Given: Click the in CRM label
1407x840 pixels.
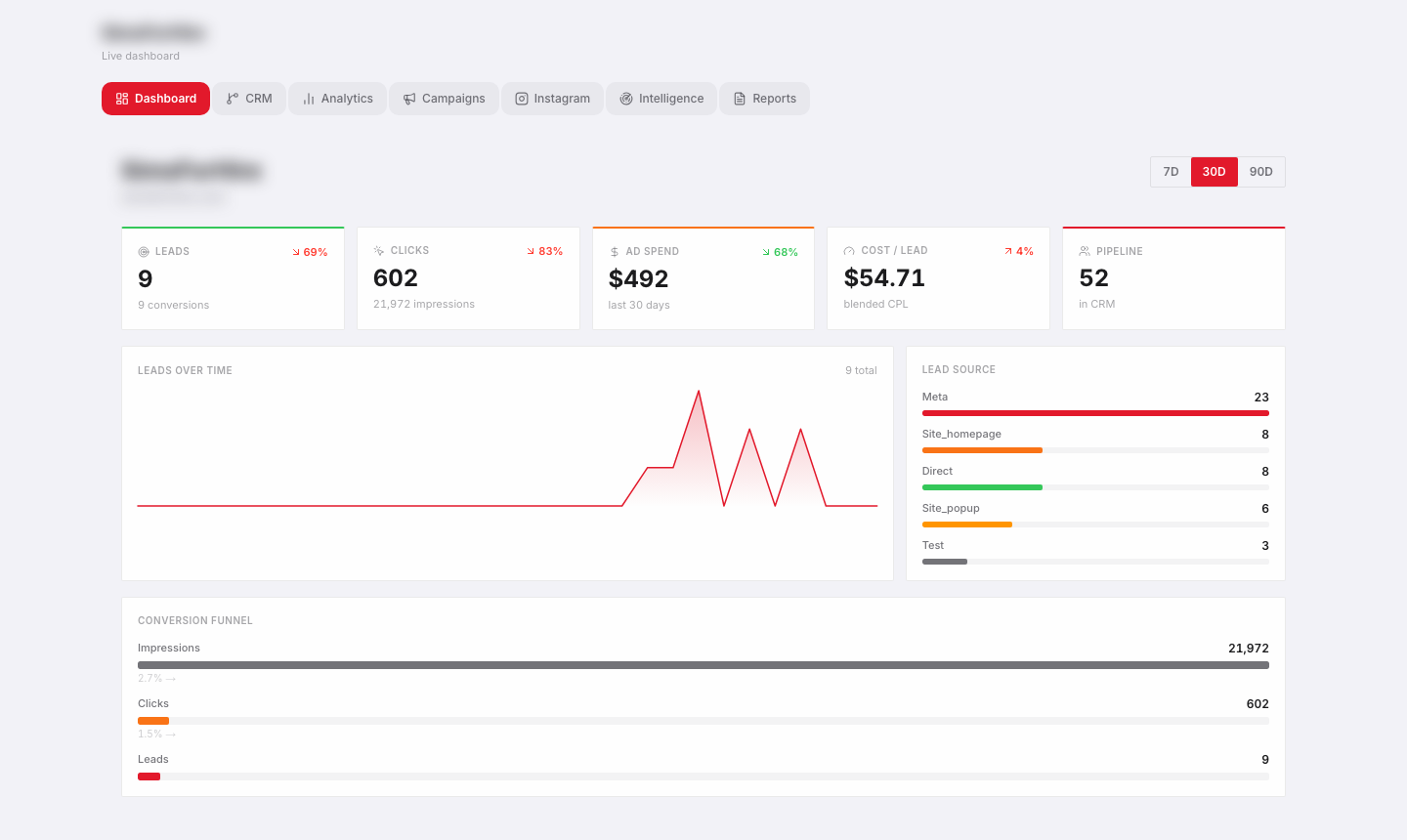Looking at the screenshot, I should pyautogui.click(x=1096, y=304).
